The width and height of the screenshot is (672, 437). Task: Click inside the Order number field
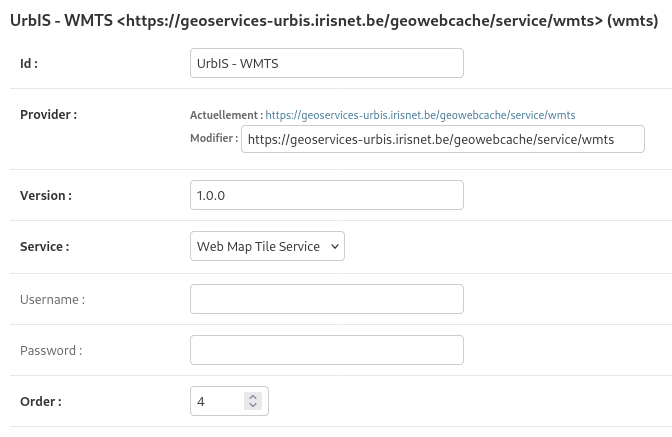click(x=217, y=401)
